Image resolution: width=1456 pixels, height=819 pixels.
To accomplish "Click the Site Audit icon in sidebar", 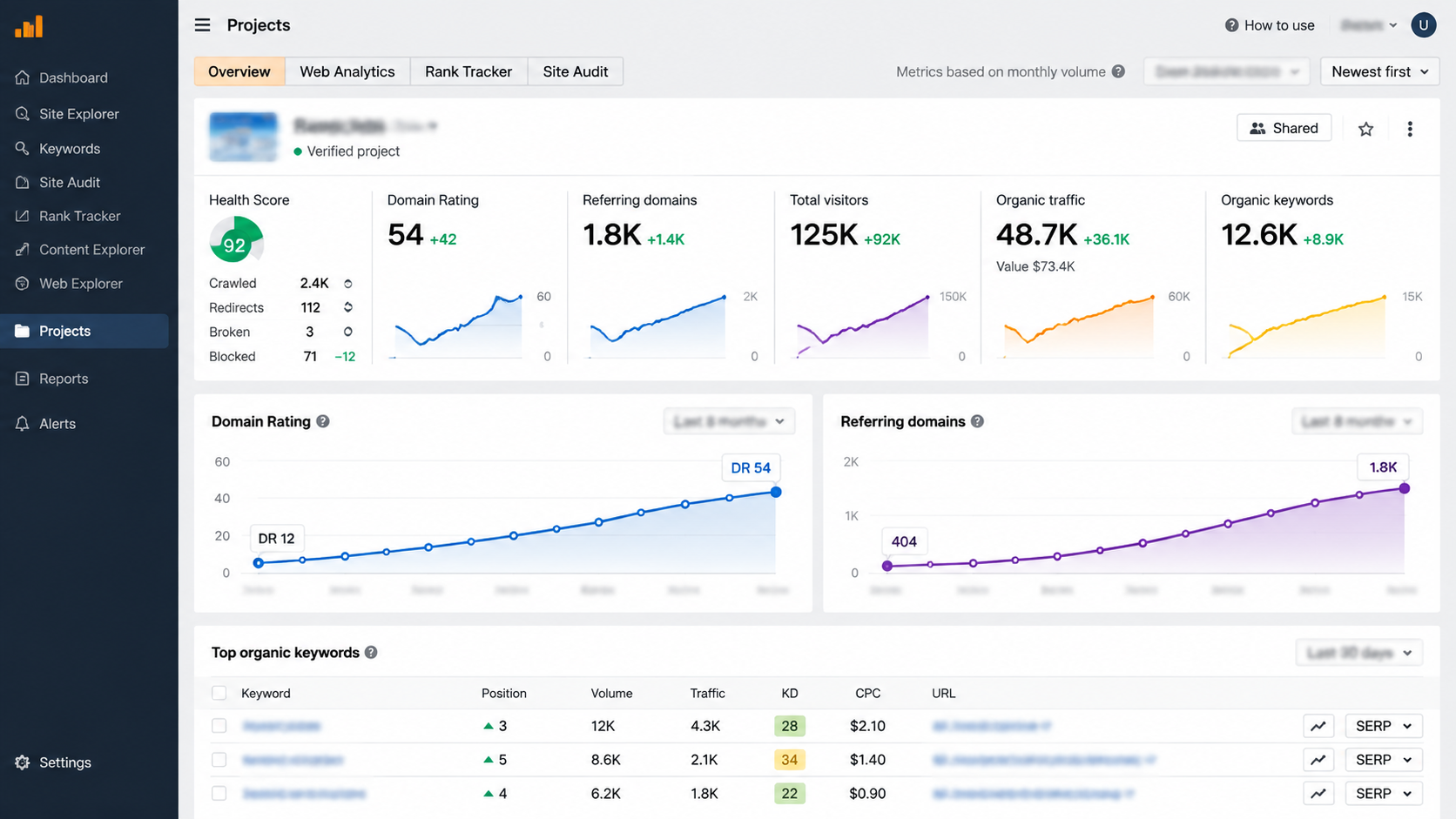I will 23,182.
